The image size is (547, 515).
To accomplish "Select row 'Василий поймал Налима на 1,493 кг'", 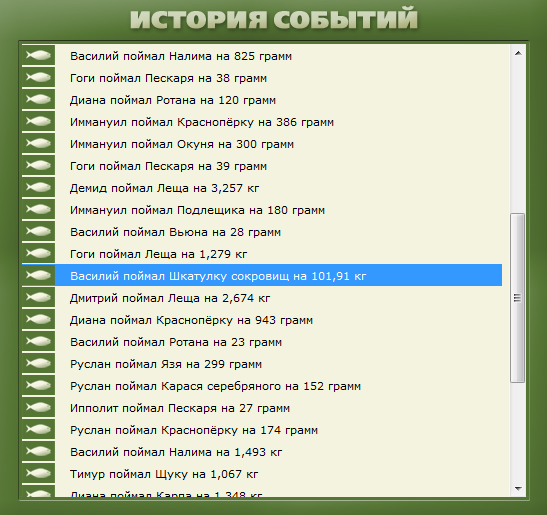I will coord(262,451).
